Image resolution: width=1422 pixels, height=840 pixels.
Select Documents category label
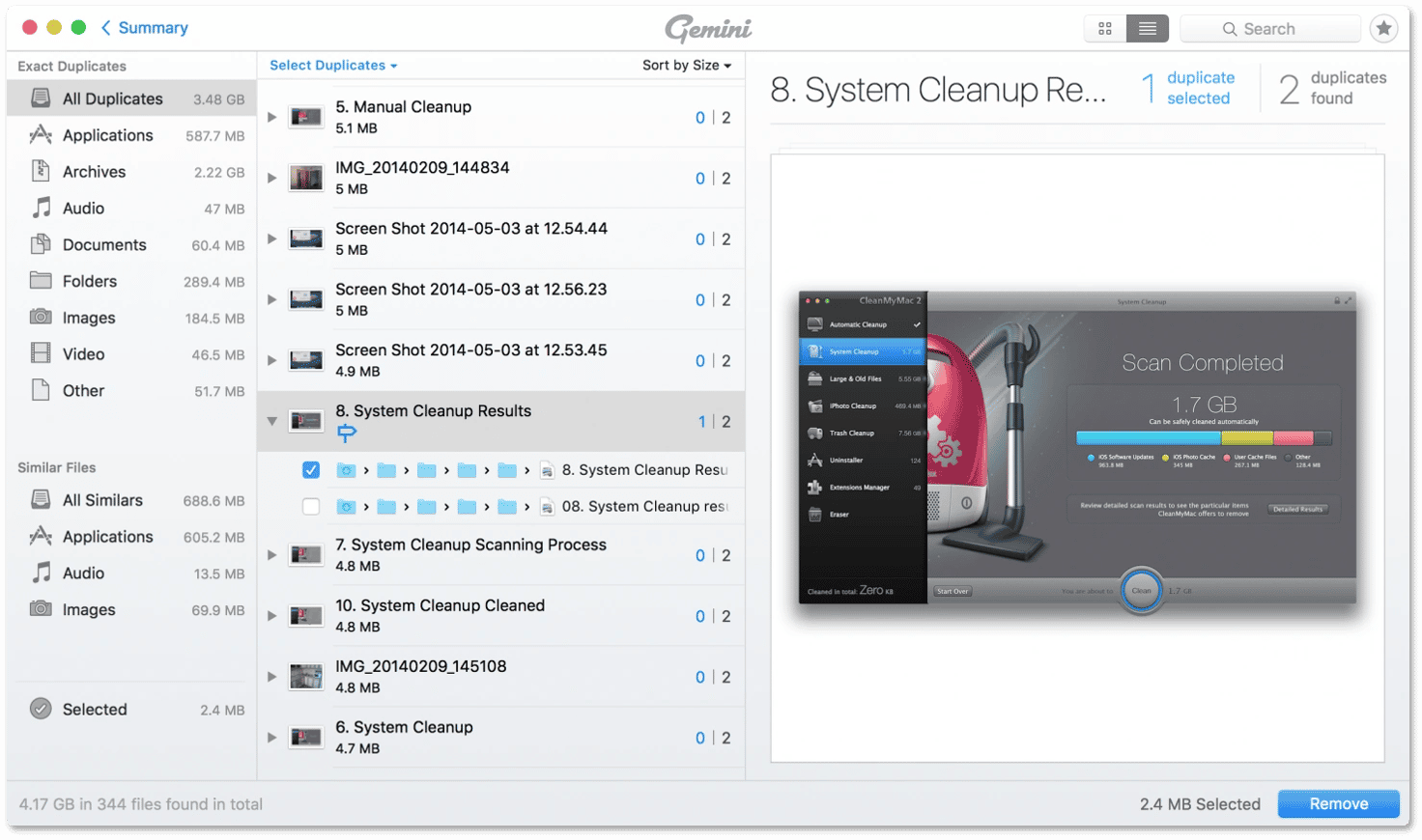[x=104, y=245]
